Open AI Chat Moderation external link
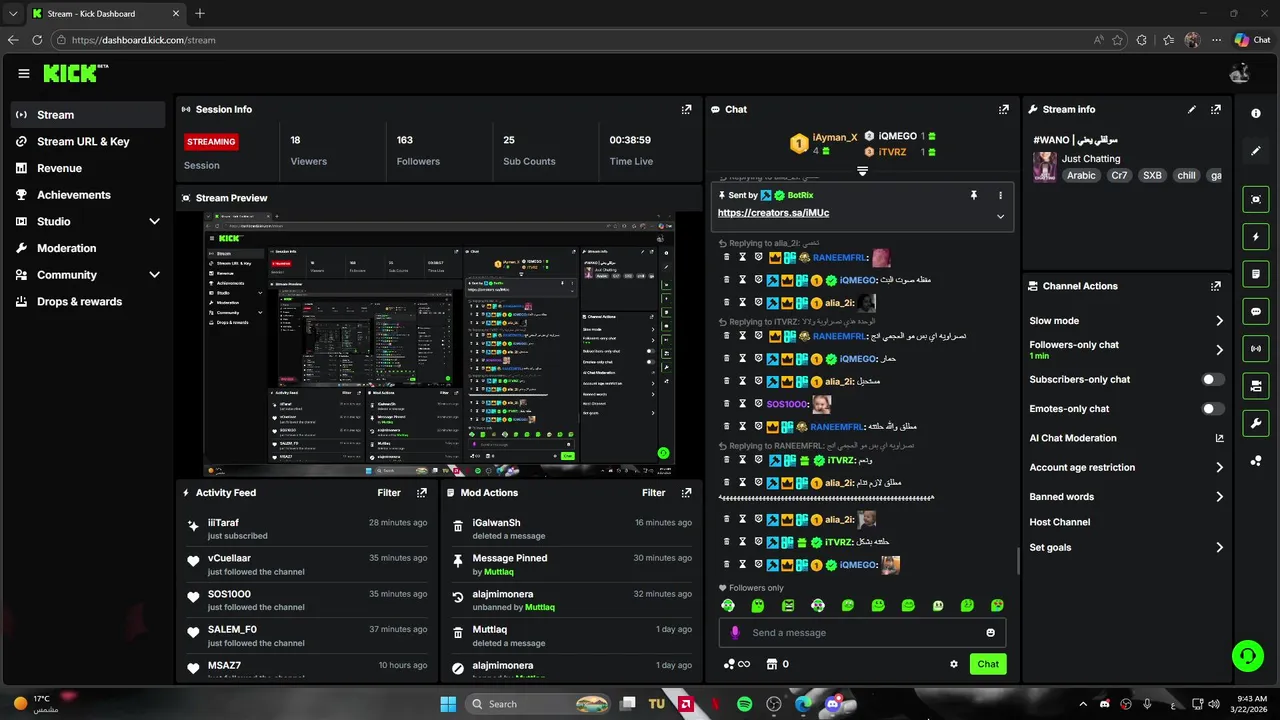Screen dimensions: 1280x720 pos(1219,438)
